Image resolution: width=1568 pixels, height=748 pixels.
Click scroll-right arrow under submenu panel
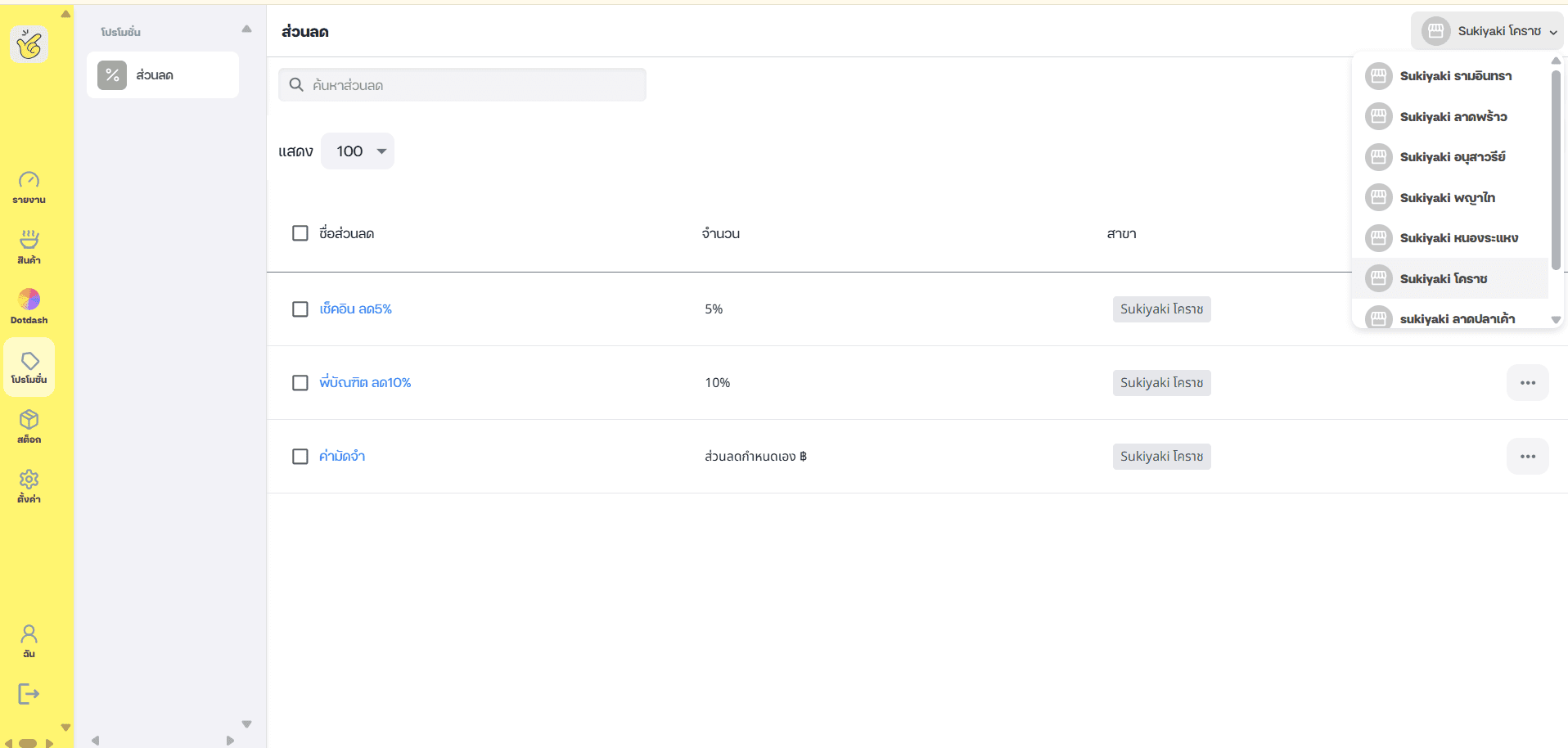click(x=230, y=741)
